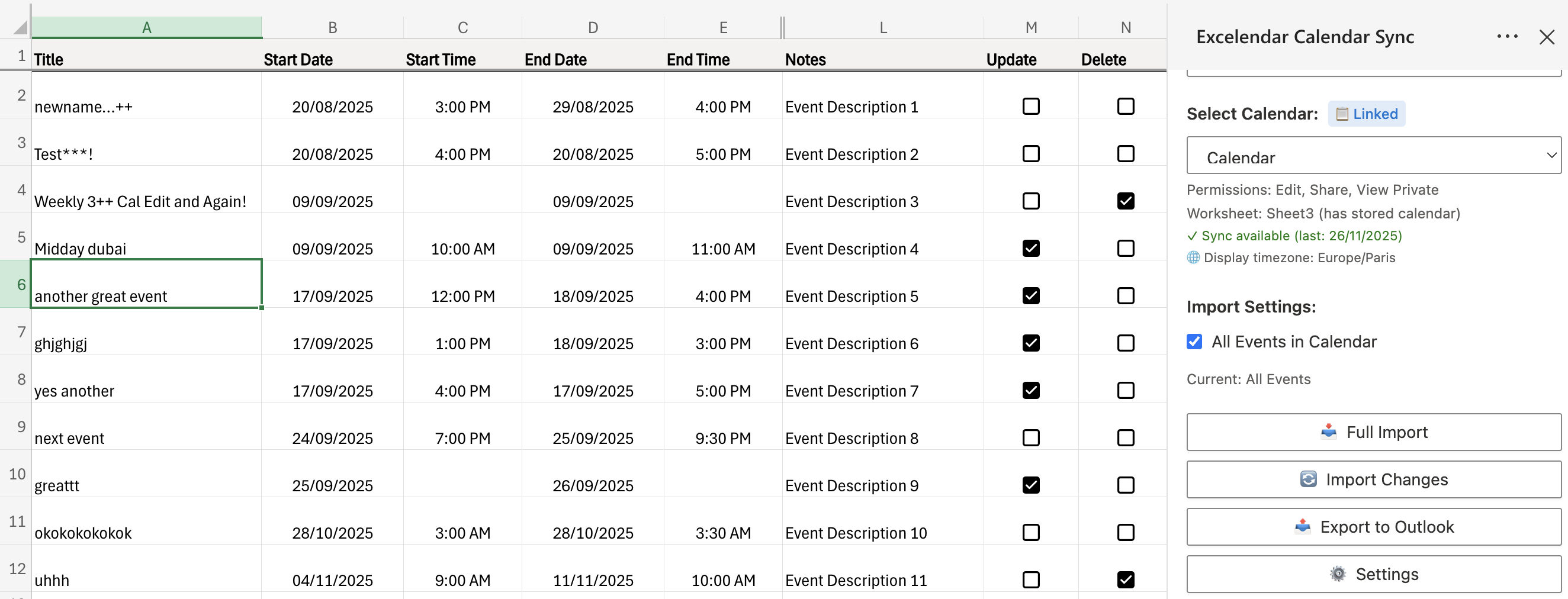Click the Full Import button
Viewport: 1568px width, 599px height.
point(1373,432)
